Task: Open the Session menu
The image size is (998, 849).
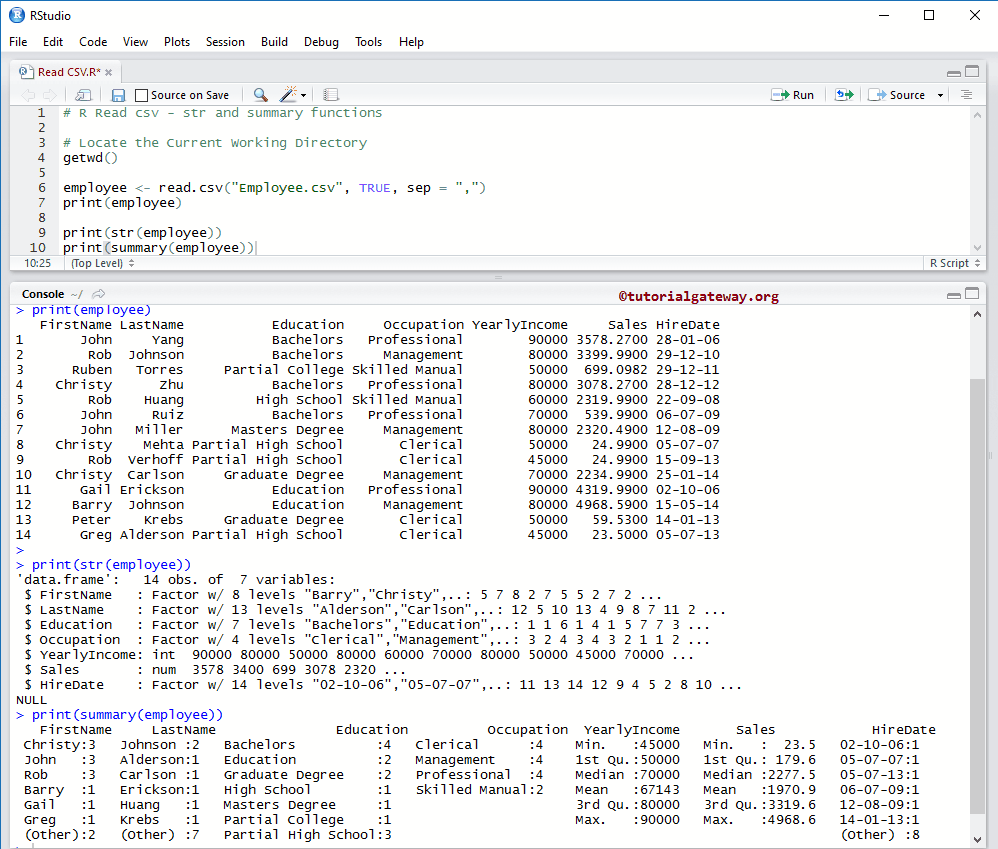Action: (x=225, y=42)
